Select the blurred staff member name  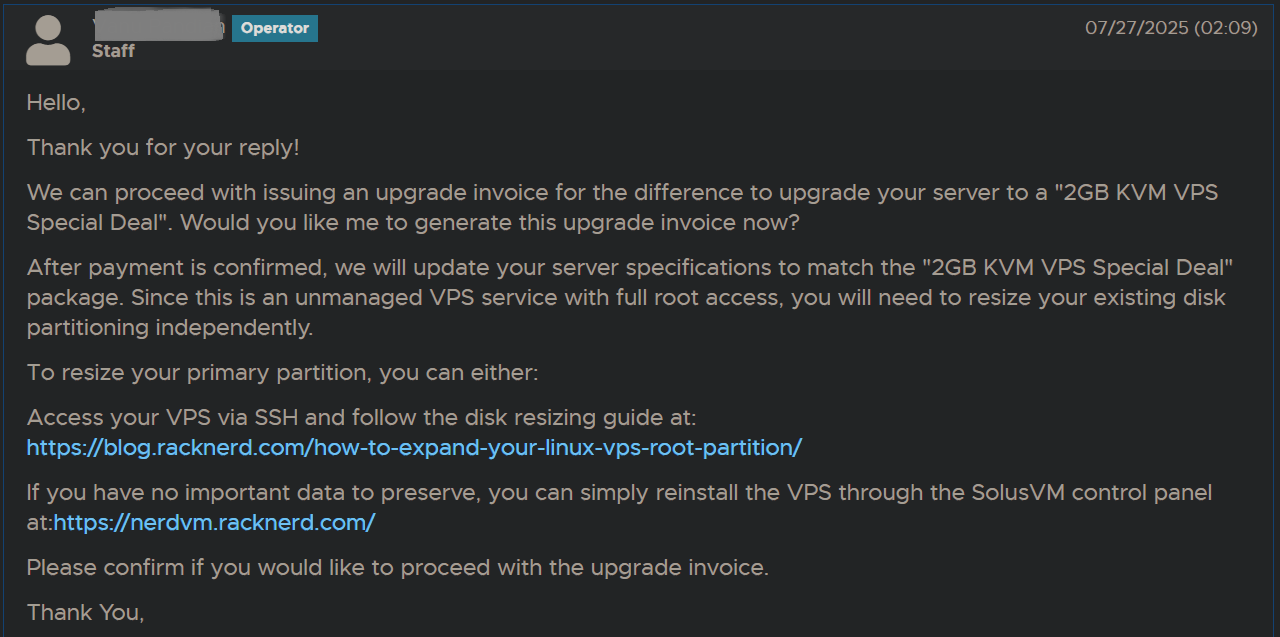click(158, 28)
